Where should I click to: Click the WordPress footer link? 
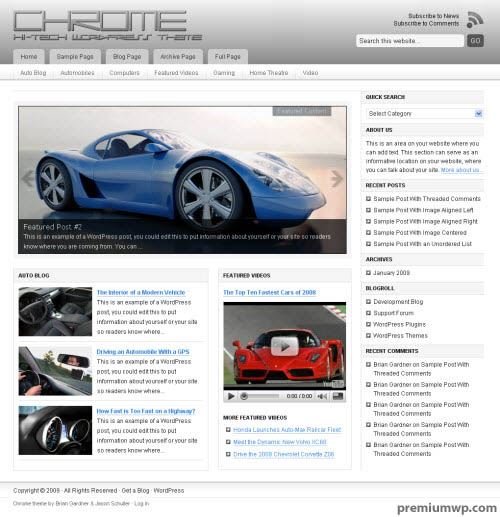tap(169, 491)
